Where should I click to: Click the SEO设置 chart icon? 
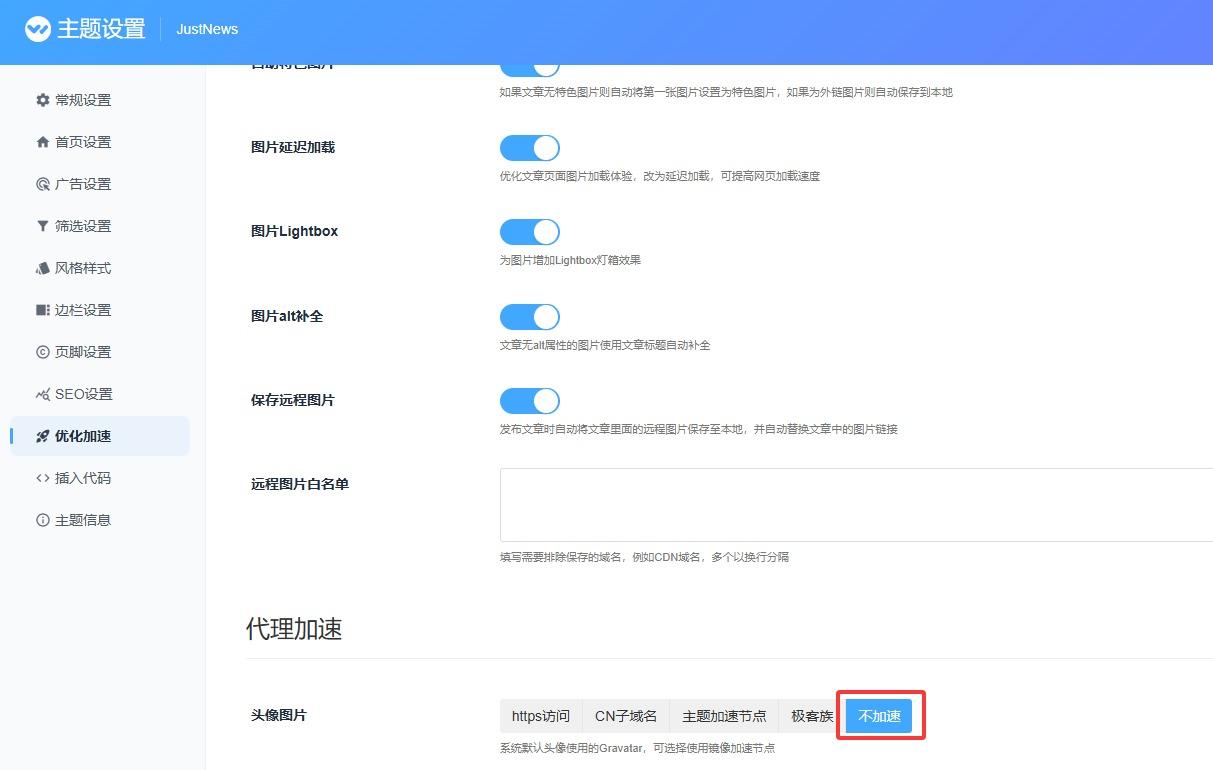point(42,394)
